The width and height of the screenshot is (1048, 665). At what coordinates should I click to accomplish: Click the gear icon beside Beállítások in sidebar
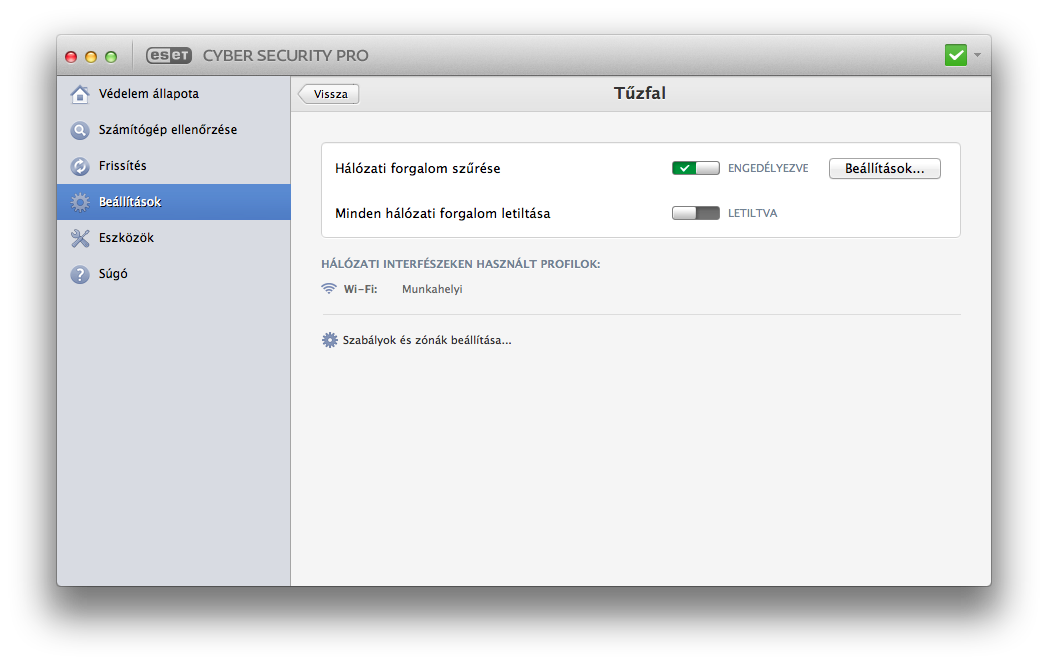[x=80, y=203]
